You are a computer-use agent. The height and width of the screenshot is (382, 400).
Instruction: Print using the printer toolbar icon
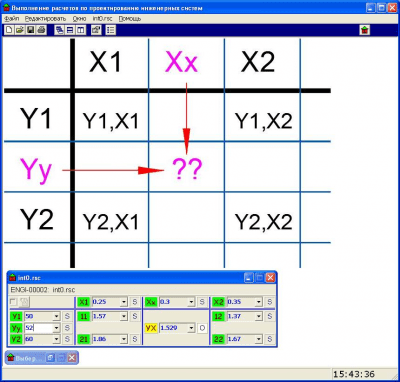[41, 30]
